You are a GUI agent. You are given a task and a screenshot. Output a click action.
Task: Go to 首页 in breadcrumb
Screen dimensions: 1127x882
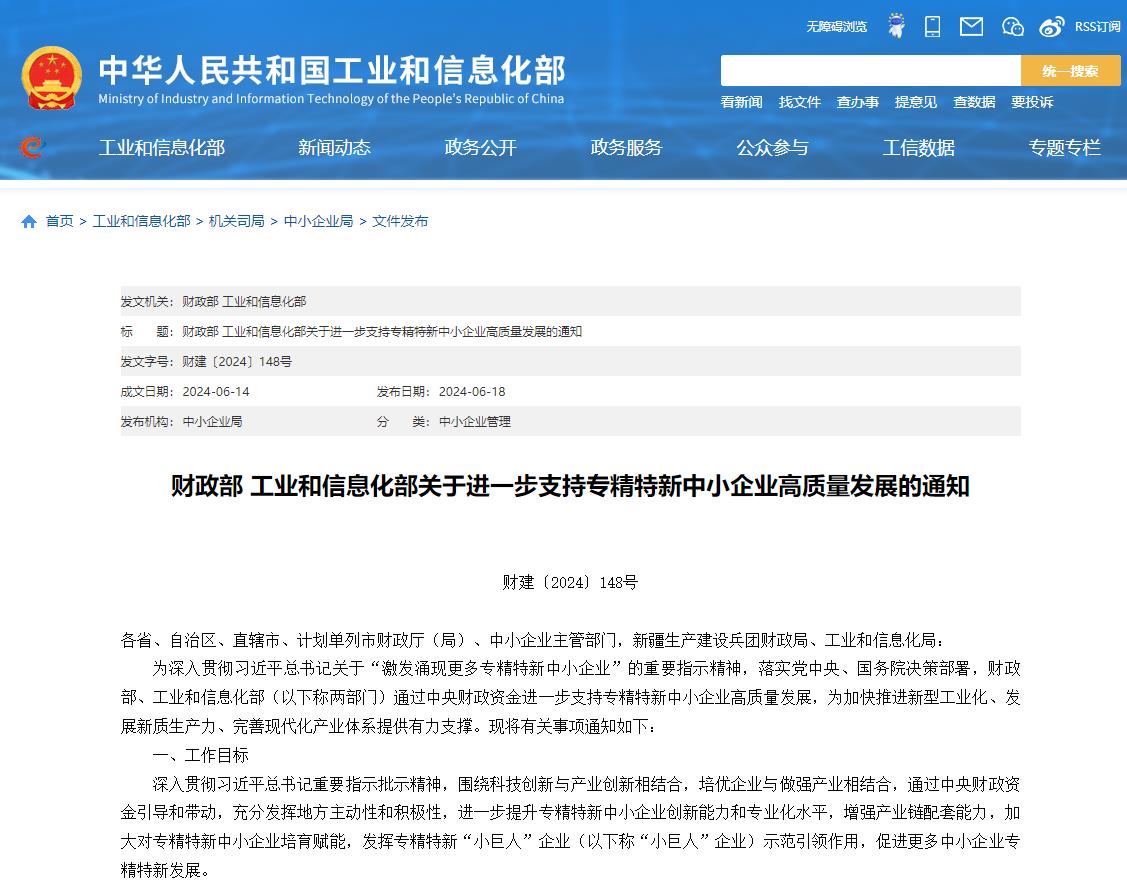tap(60, 221)
